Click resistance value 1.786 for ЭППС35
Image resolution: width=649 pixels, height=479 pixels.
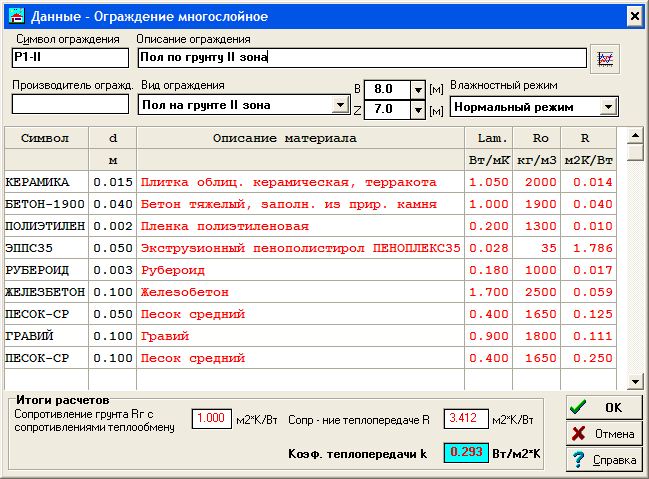tap(589, 248)
